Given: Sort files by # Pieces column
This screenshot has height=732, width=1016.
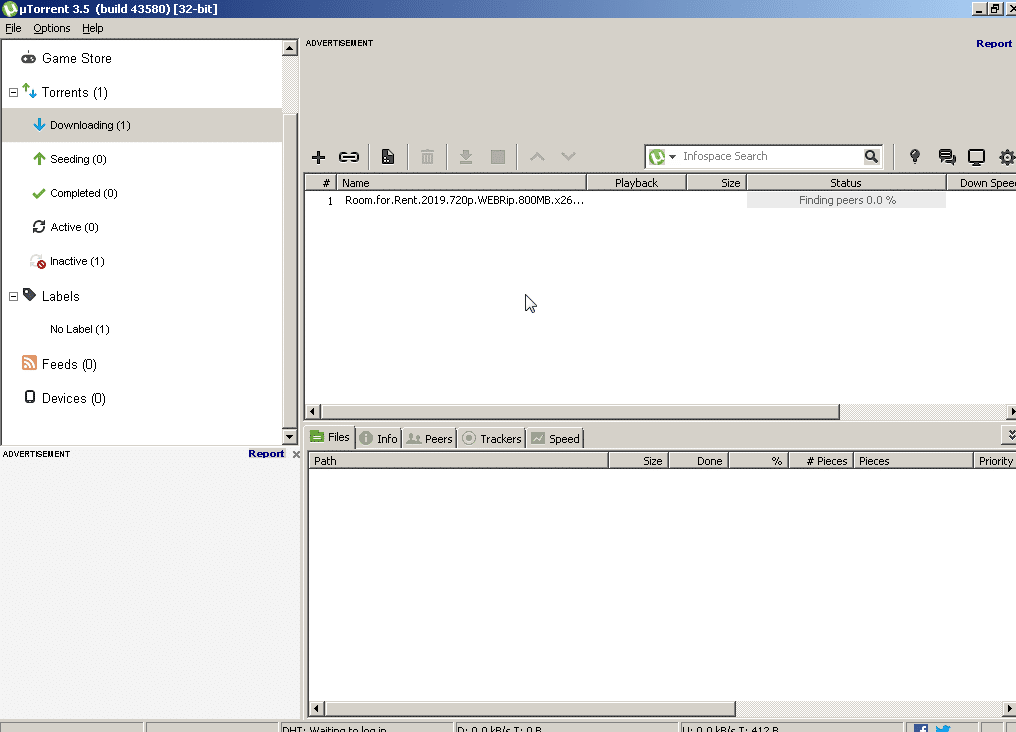Looking at the screenshot, I should point(821,461).
